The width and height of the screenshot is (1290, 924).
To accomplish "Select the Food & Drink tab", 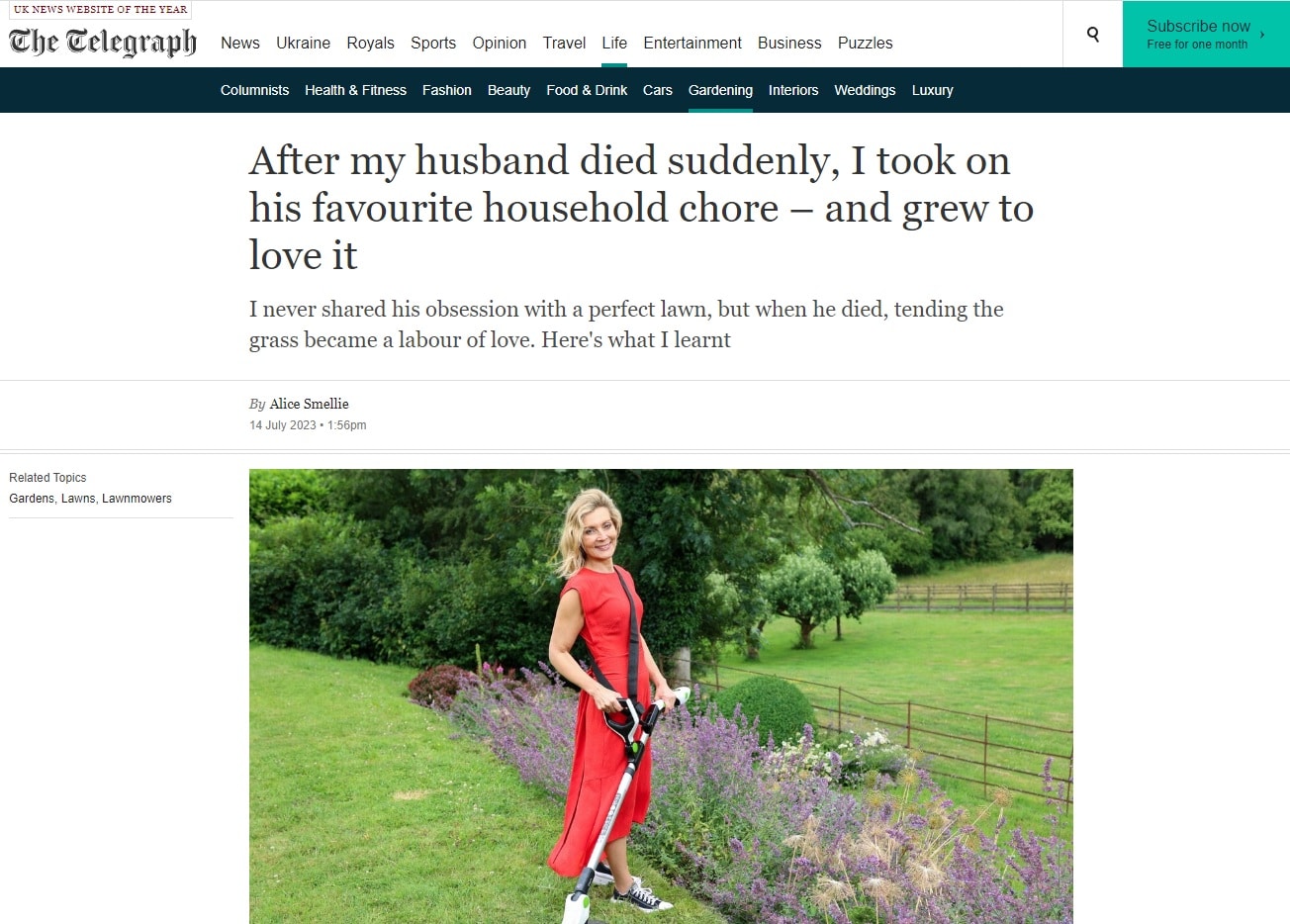I will point(588,90).
